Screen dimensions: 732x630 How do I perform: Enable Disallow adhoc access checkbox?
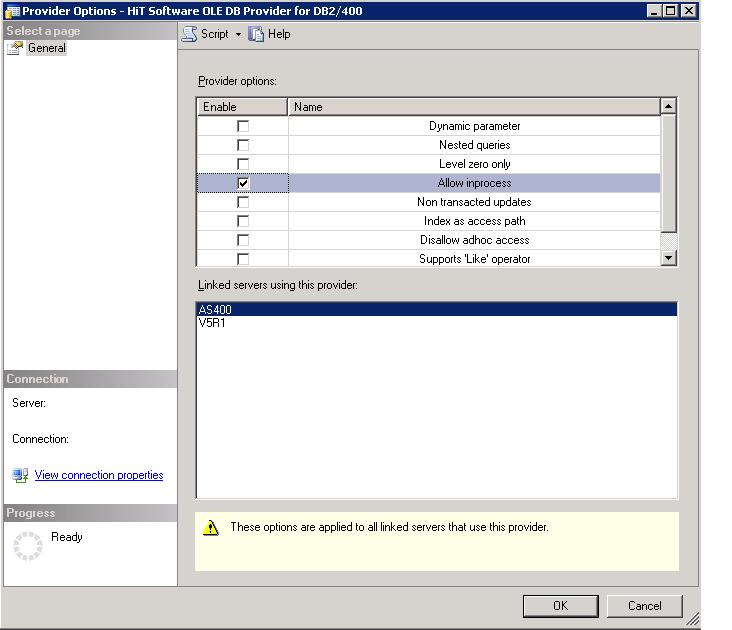[x=243, y=240]
